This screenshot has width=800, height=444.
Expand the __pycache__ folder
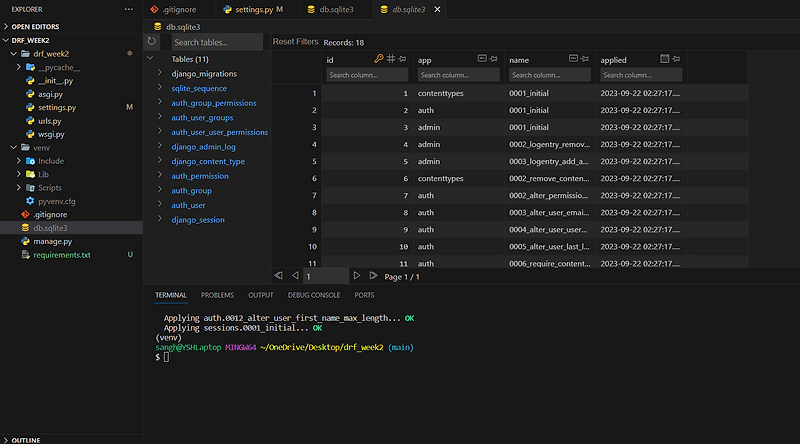click(x=20, y=67)
